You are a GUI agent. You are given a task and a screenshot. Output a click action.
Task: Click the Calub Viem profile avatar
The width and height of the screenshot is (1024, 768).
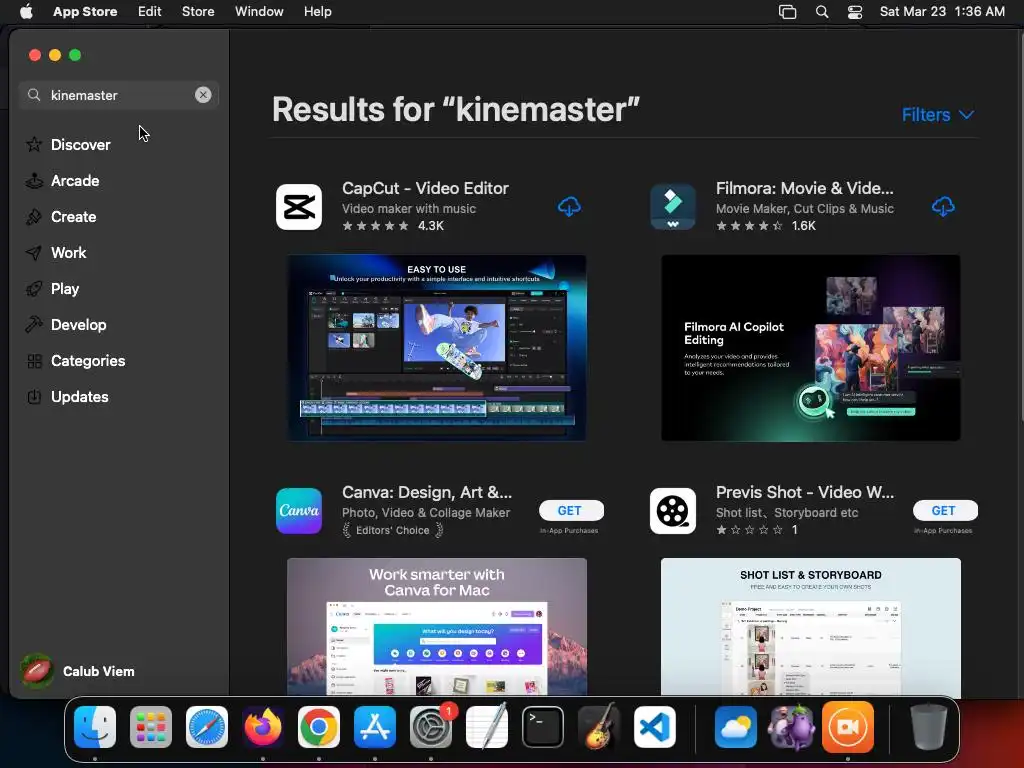point(37,671)
